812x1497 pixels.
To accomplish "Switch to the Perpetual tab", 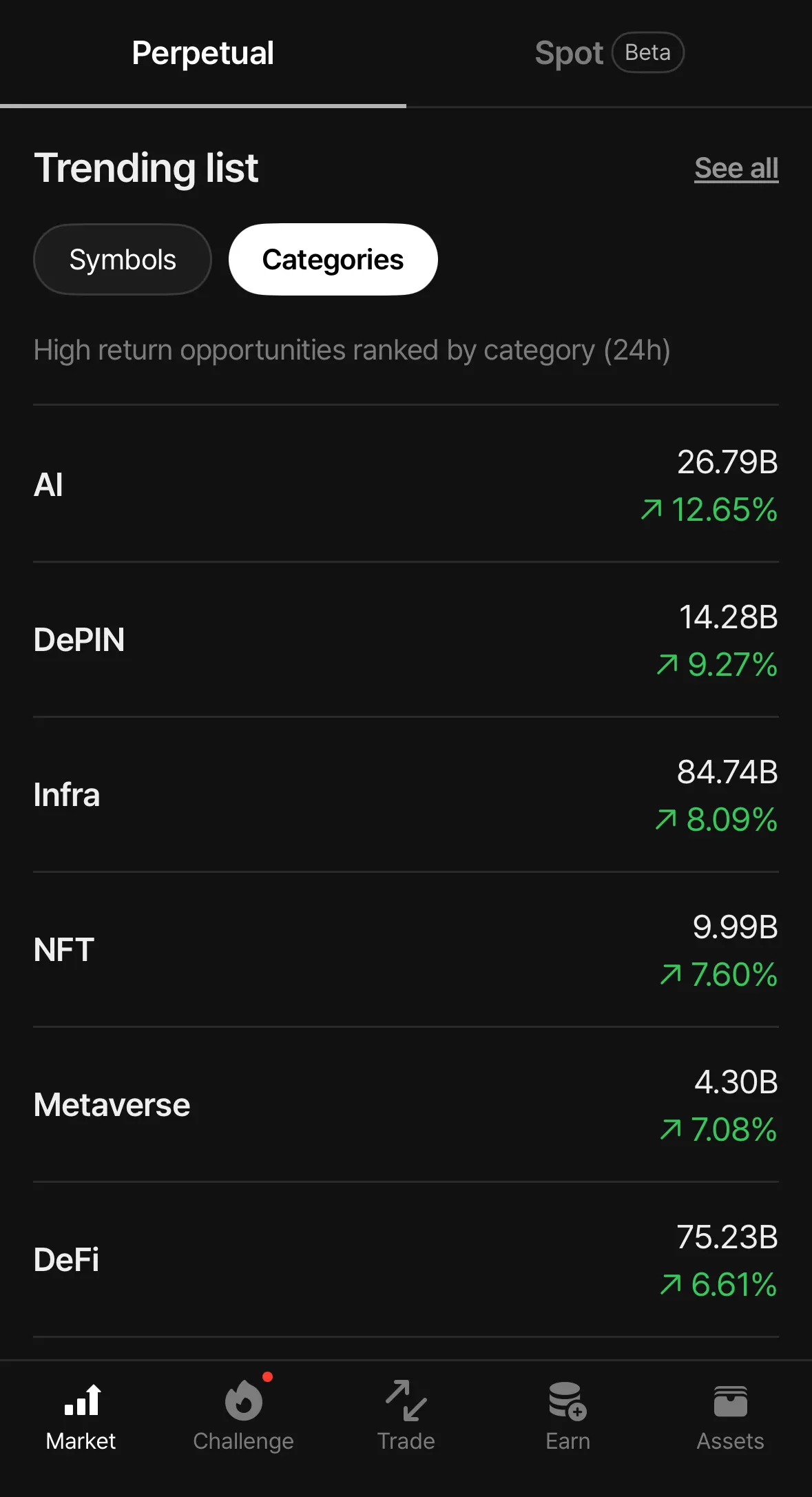I will [x=202, y=53].
